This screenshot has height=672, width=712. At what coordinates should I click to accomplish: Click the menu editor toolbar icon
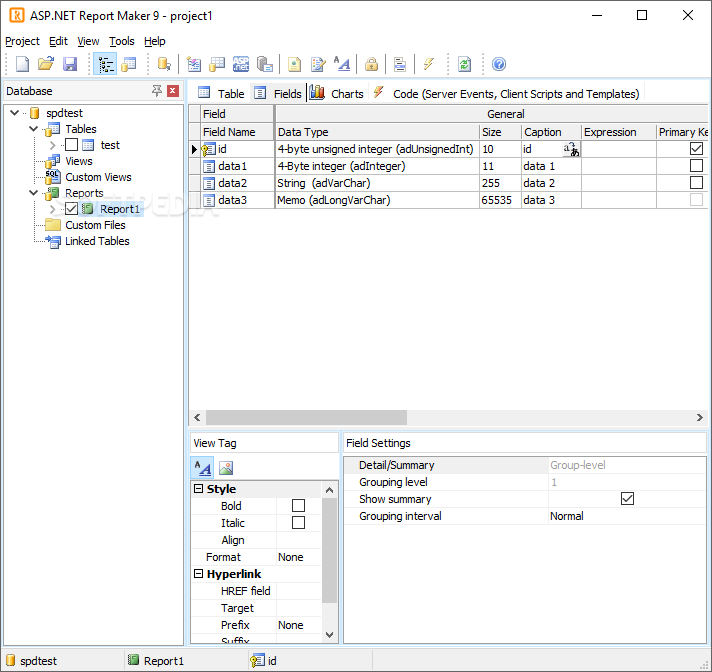click(400, 64)
